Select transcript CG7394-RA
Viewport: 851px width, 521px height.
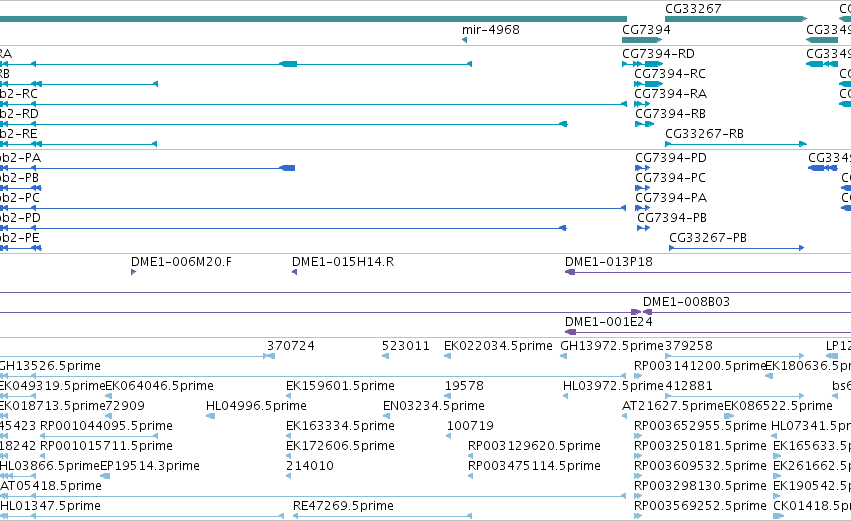point(670,94)
